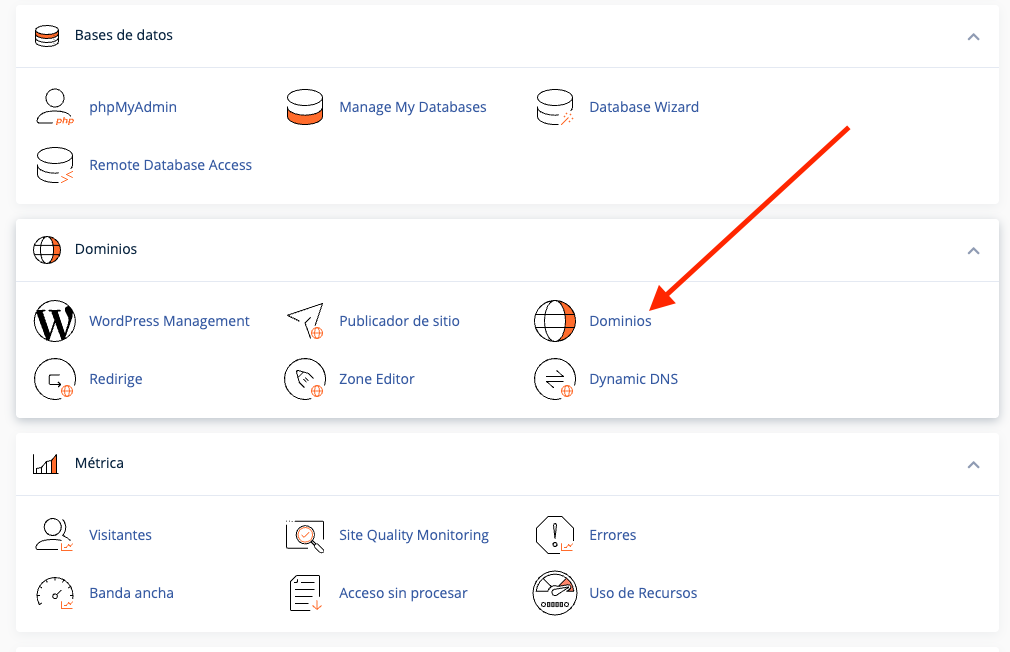Collapse the Bases de datos section
Image resolution: width=1010 pixels, height=652 pixels.
[x=973, y=36]
